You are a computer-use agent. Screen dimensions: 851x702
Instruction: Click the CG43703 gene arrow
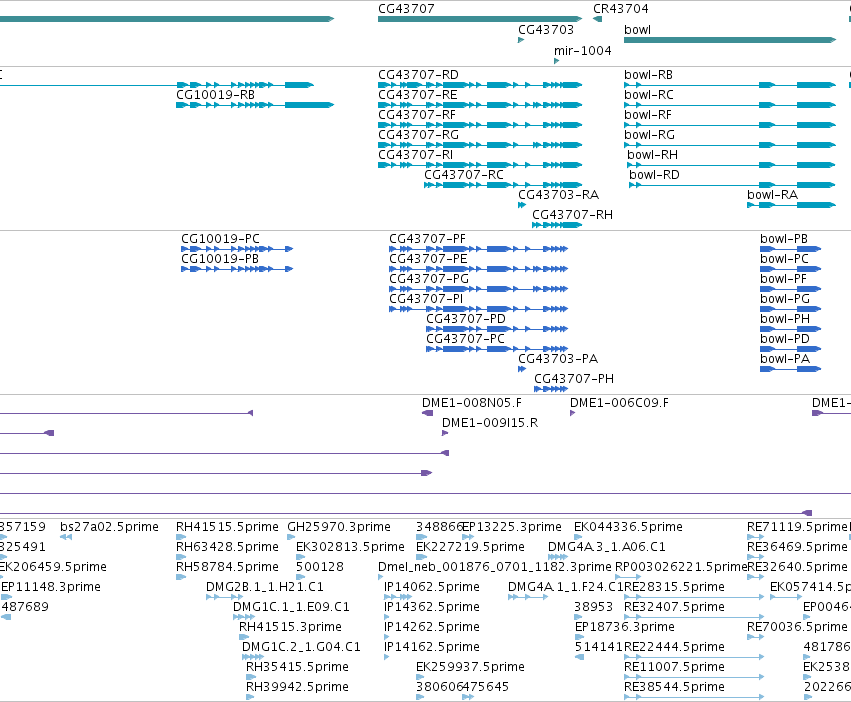tap(521, 40)
